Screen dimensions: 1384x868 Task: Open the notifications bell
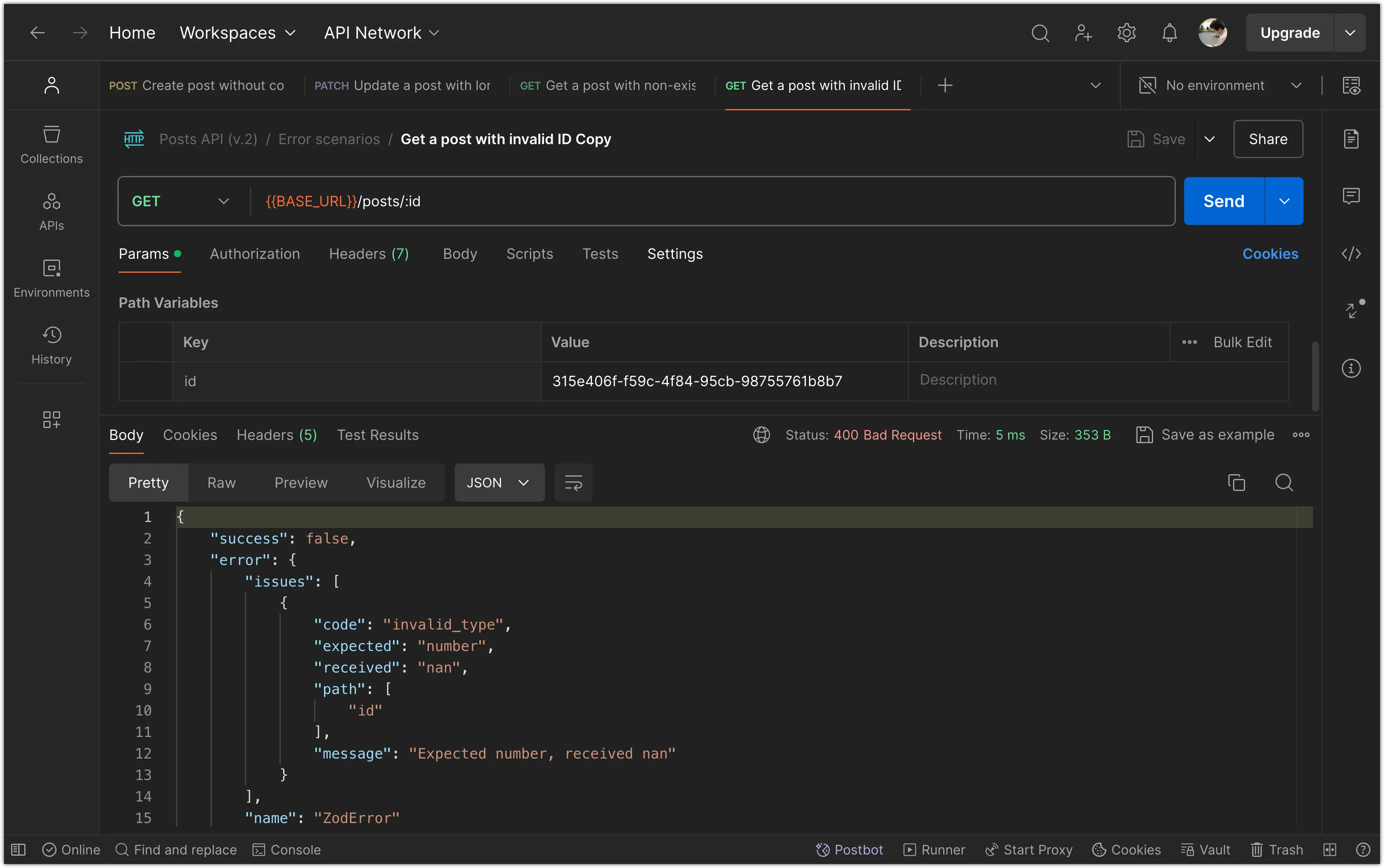[1169, 33]
